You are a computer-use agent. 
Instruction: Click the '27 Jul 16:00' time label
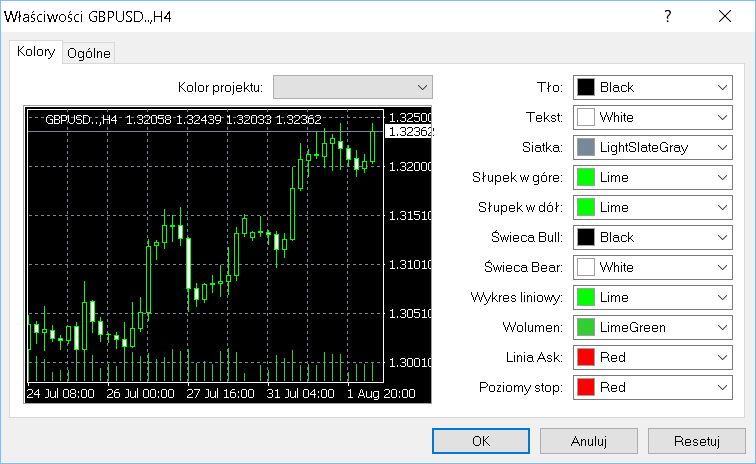pyautogui.click(x=220, y=394)
